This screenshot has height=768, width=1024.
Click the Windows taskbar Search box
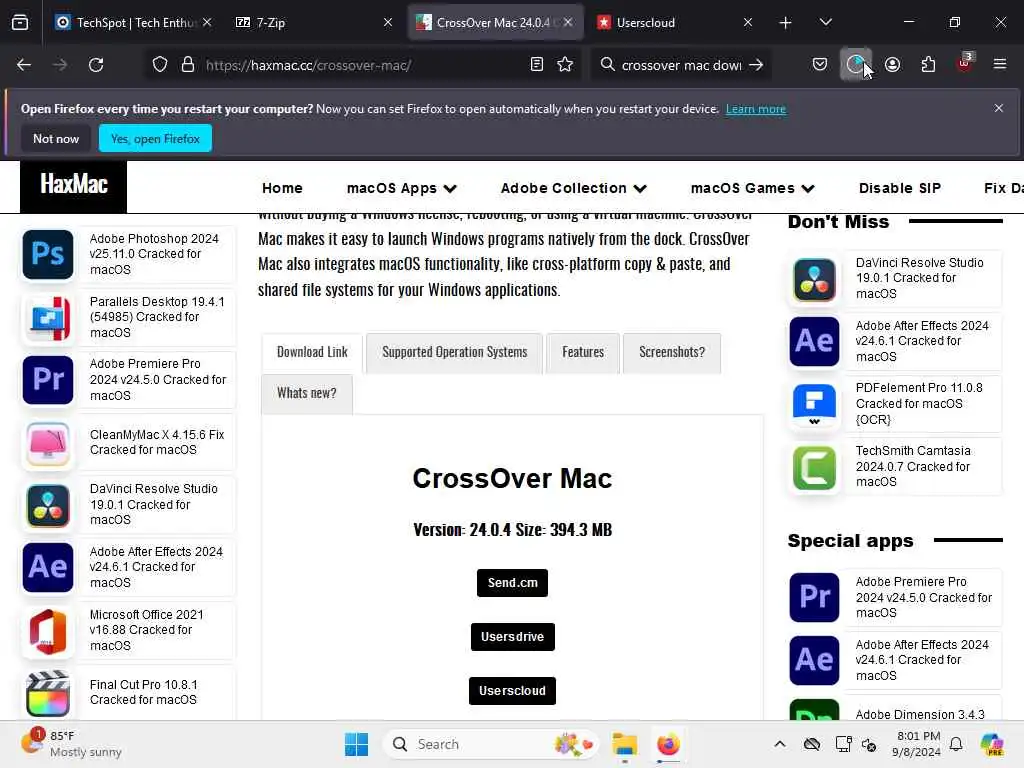click(490, 744)
